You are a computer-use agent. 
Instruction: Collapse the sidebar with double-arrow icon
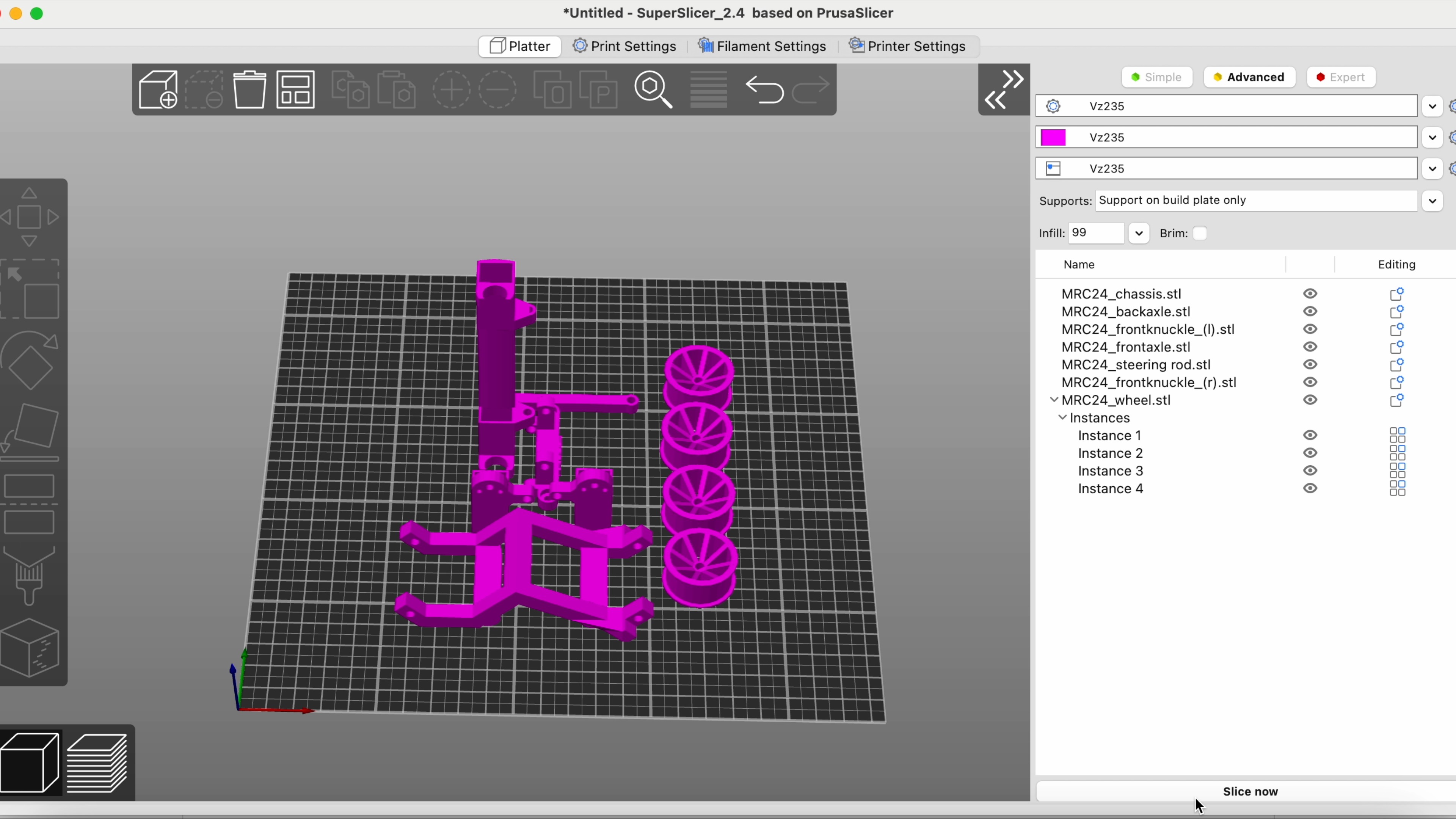(1004, 89)
